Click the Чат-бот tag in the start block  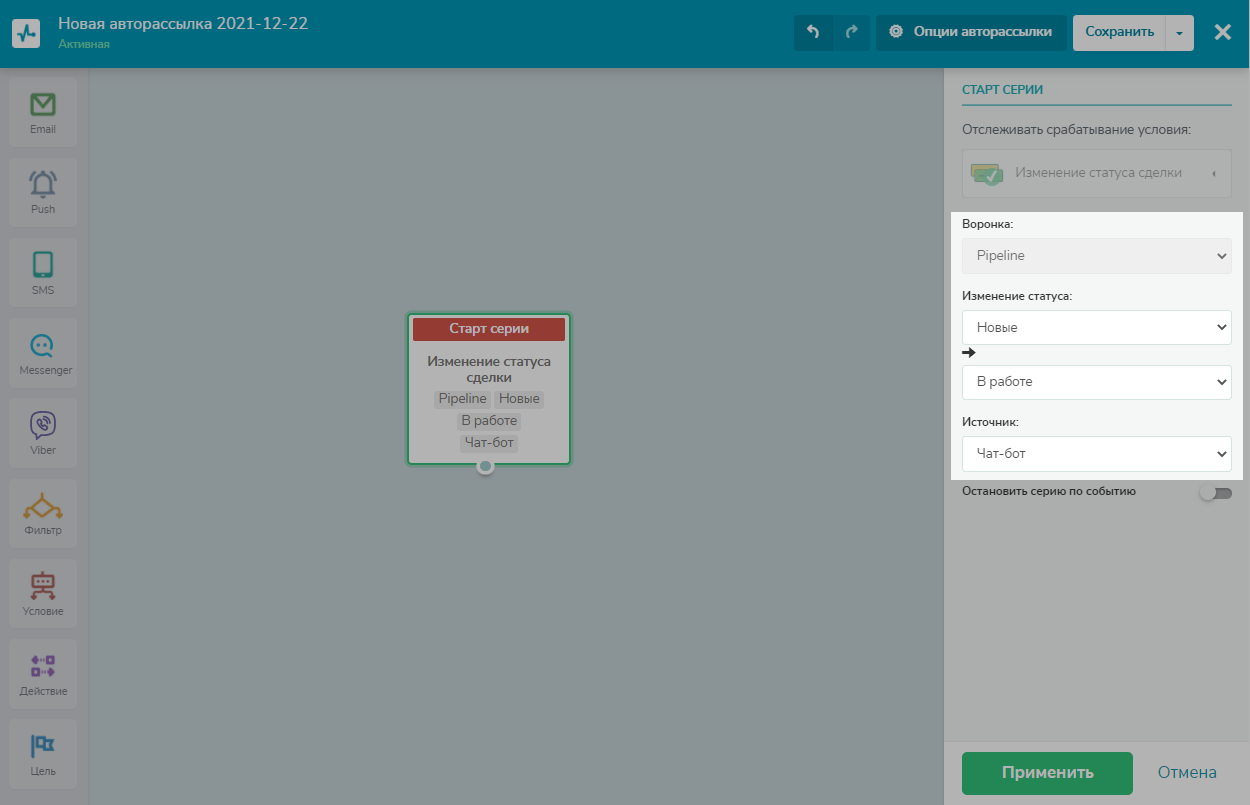point(489,443)
